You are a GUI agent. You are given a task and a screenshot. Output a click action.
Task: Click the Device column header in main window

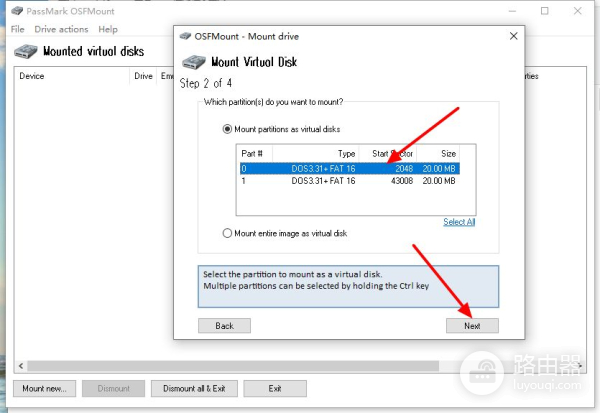coord(72,76)
